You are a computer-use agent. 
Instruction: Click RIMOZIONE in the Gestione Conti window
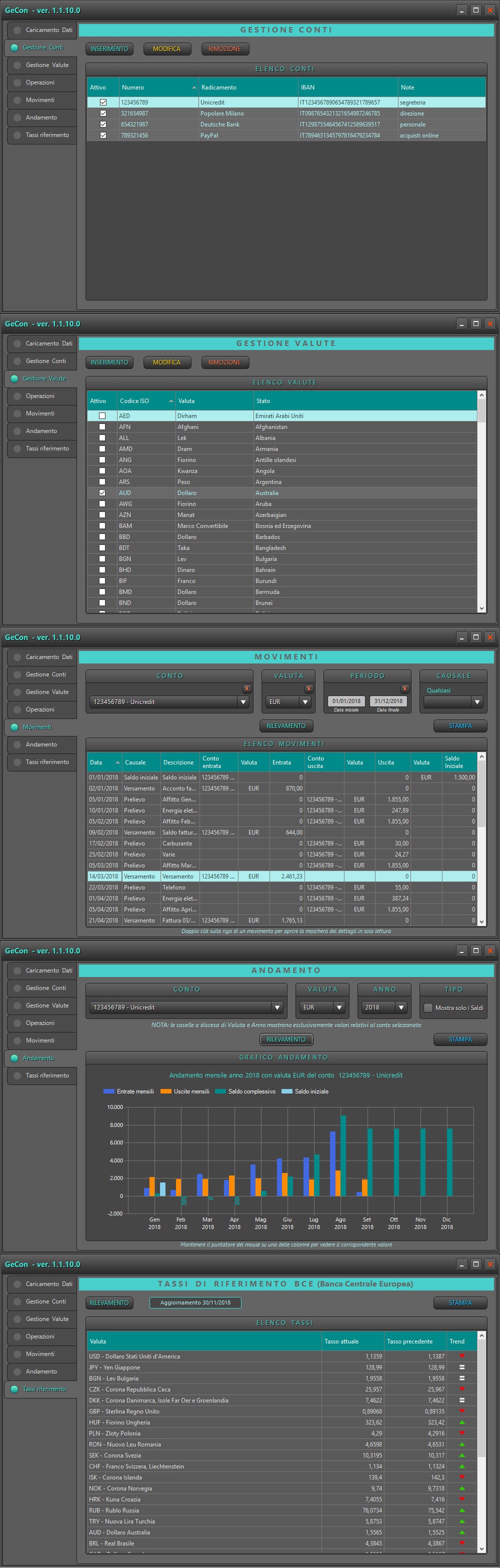[224, 48]
